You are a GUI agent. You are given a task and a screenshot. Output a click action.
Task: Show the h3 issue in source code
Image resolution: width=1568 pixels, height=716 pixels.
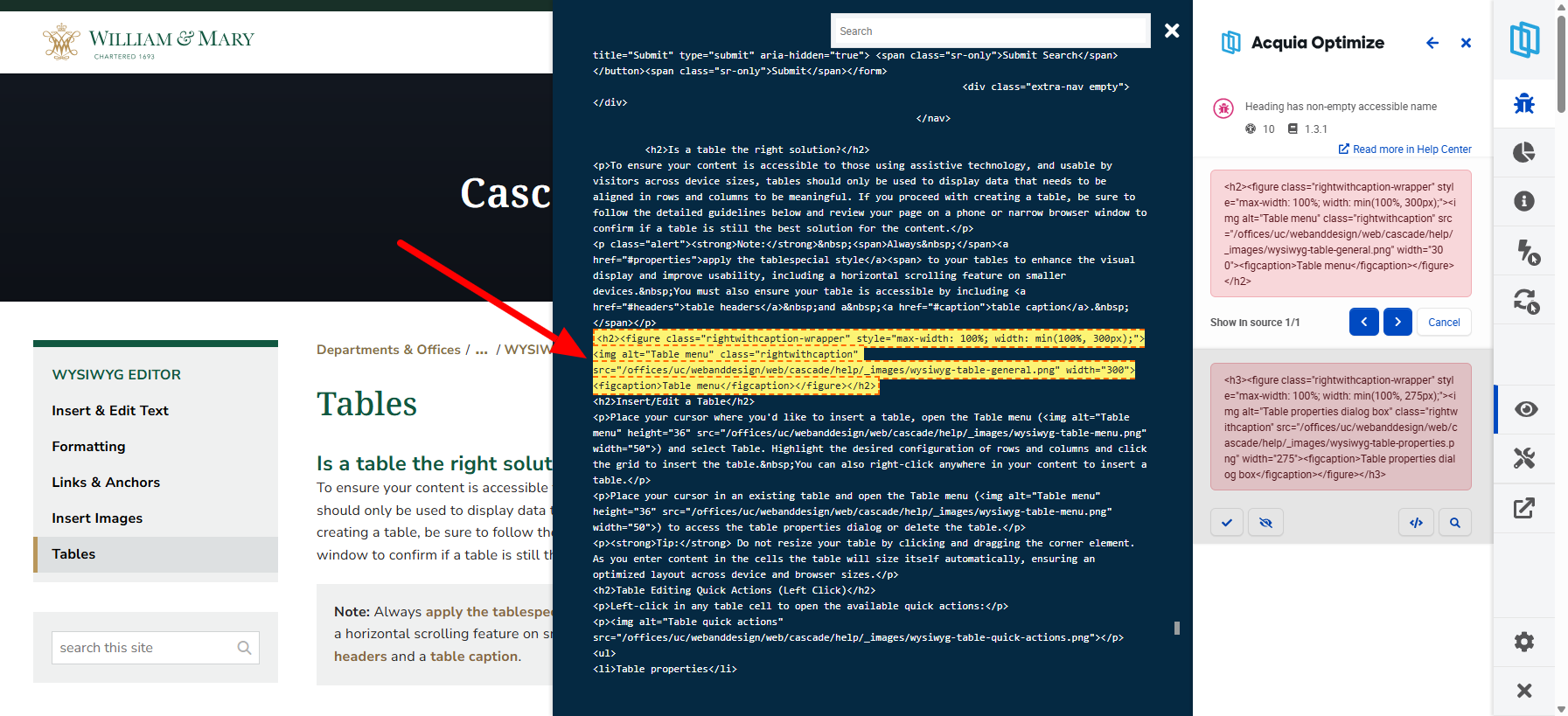pos(1416,522)
